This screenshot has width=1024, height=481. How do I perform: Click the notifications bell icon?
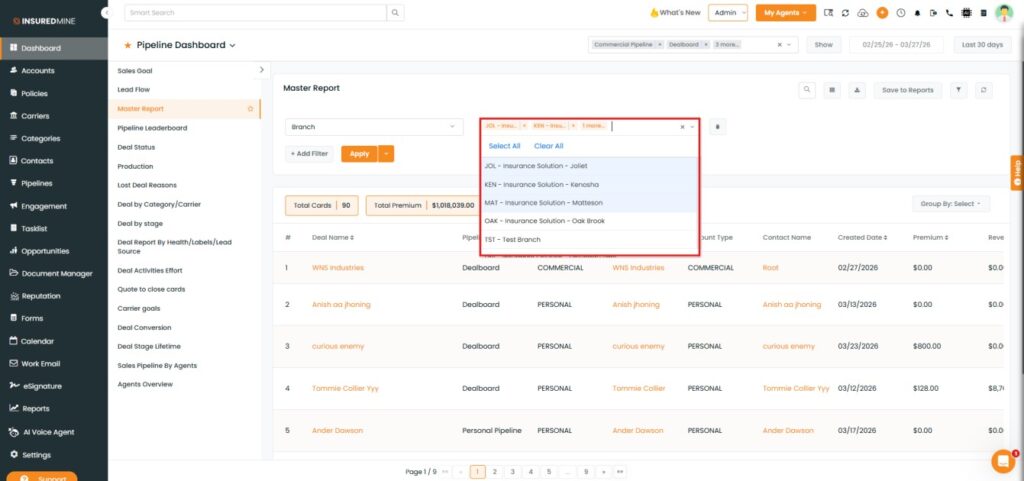[917, 13]
